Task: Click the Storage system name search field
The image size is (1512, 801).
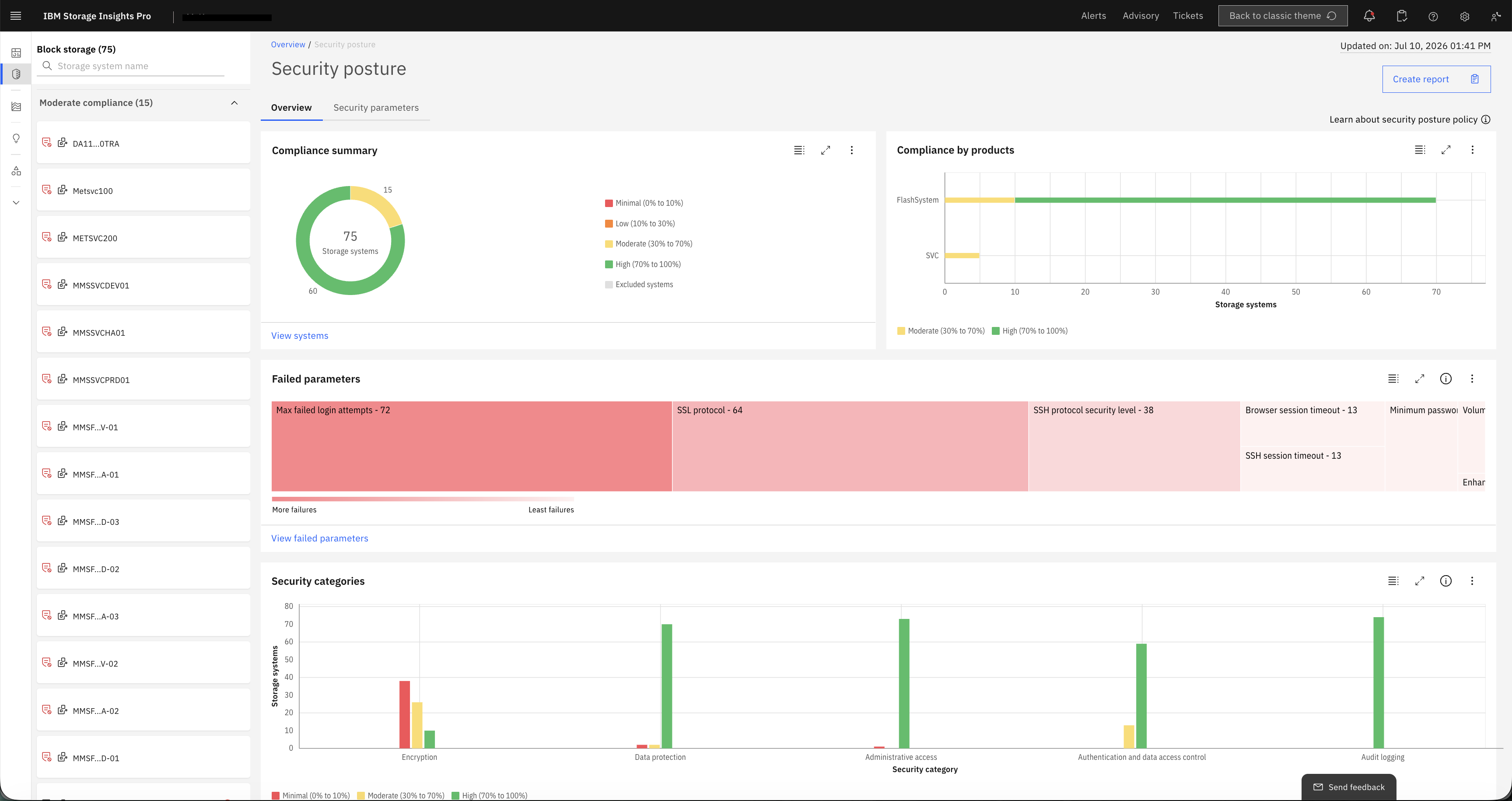Action: (x=131, y=67)
